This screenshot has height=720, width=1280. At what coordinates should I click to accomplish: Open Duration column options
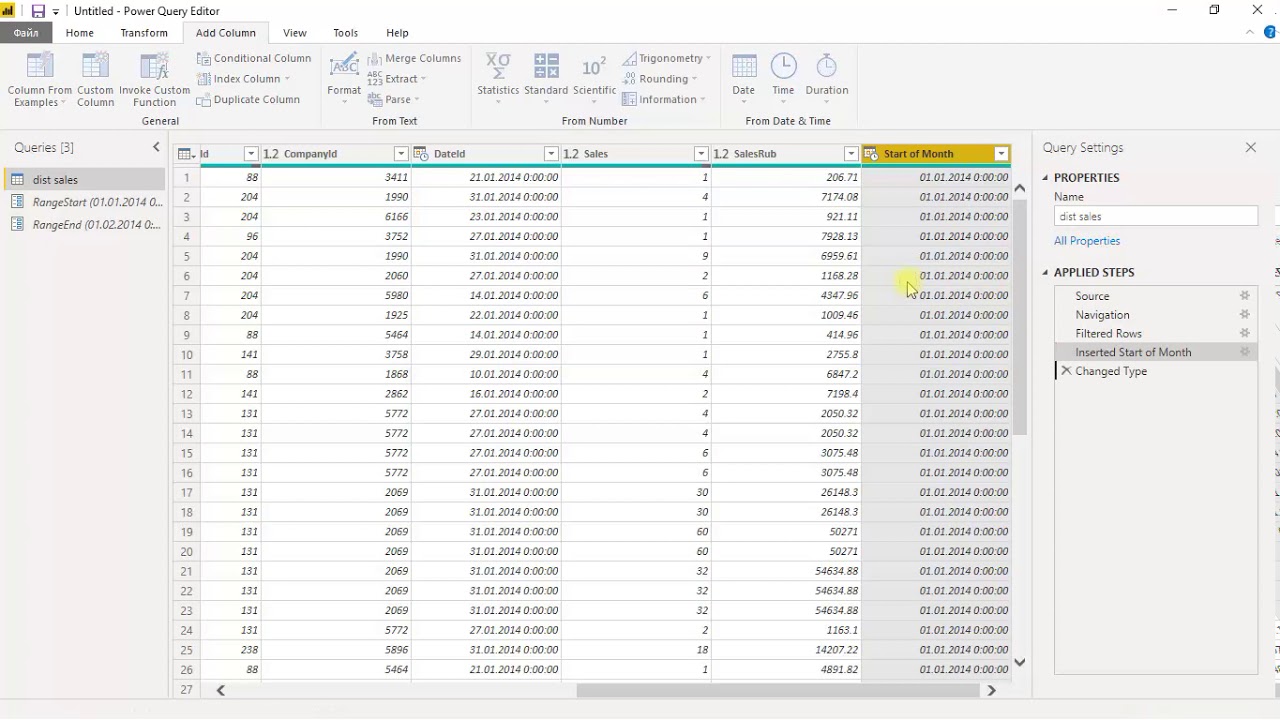click(x=827, y=78)
